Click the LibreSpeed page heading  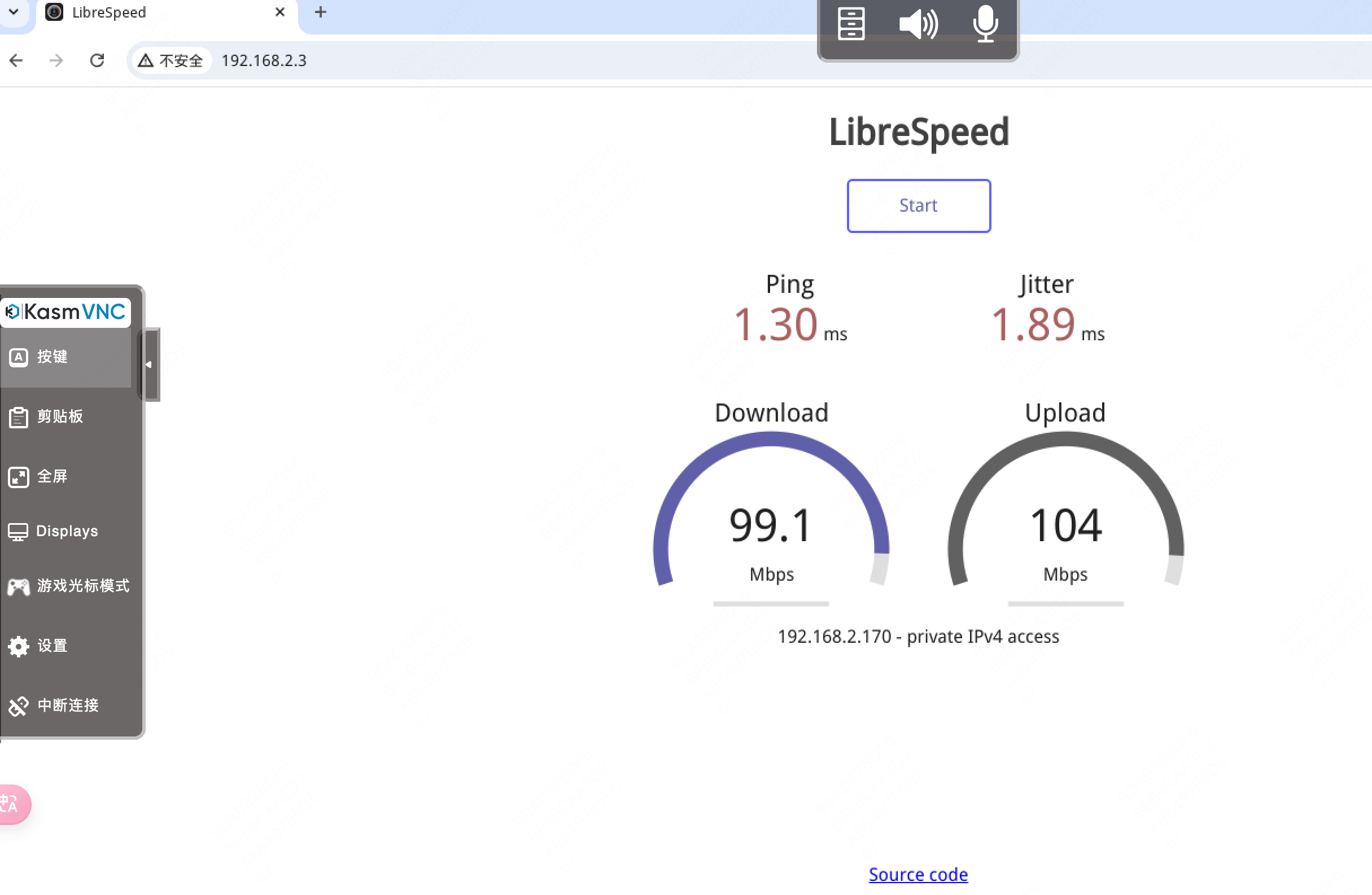[919, 133]
